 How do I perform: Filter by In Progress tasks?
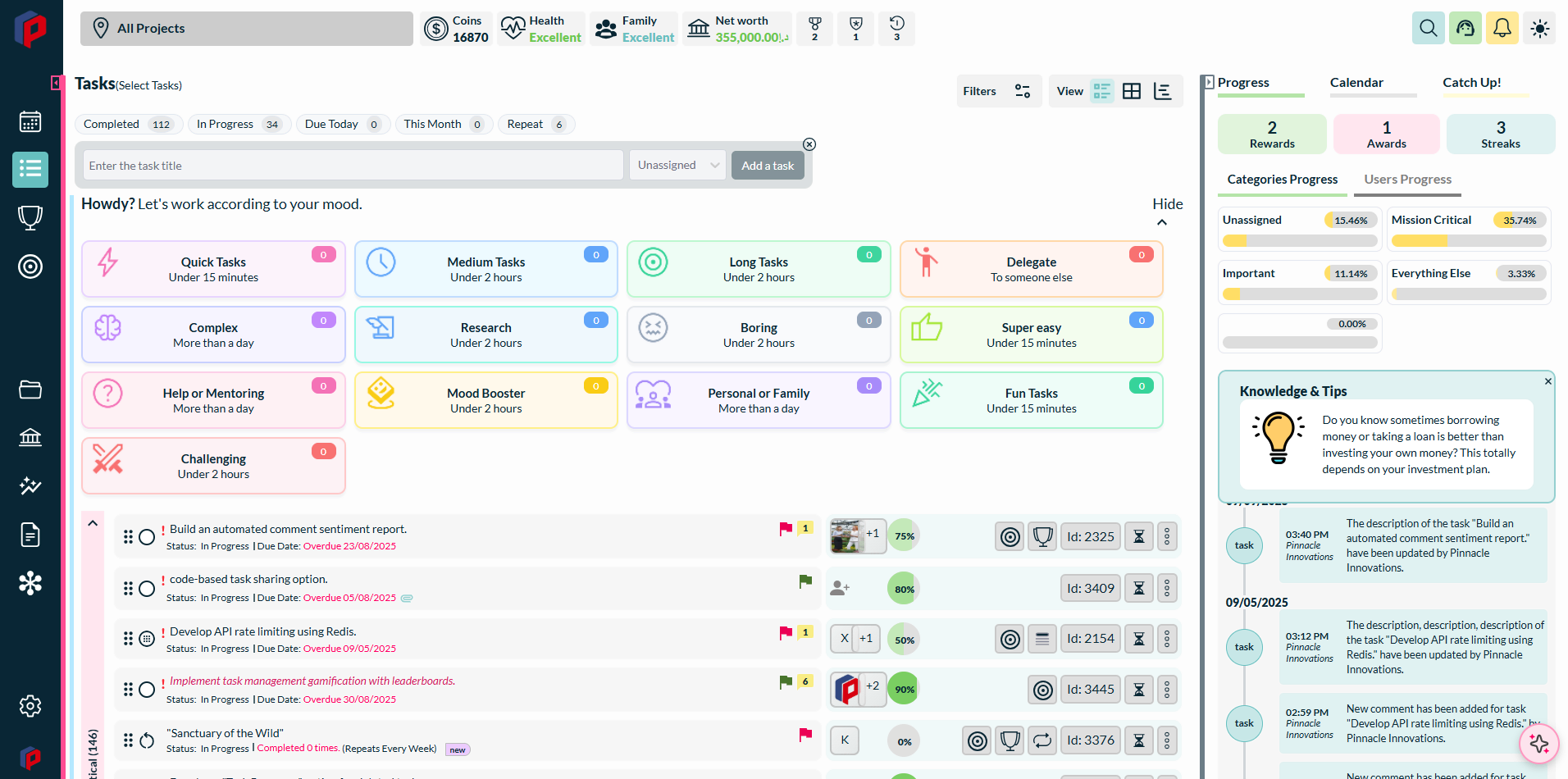click(x=239, y=125)
